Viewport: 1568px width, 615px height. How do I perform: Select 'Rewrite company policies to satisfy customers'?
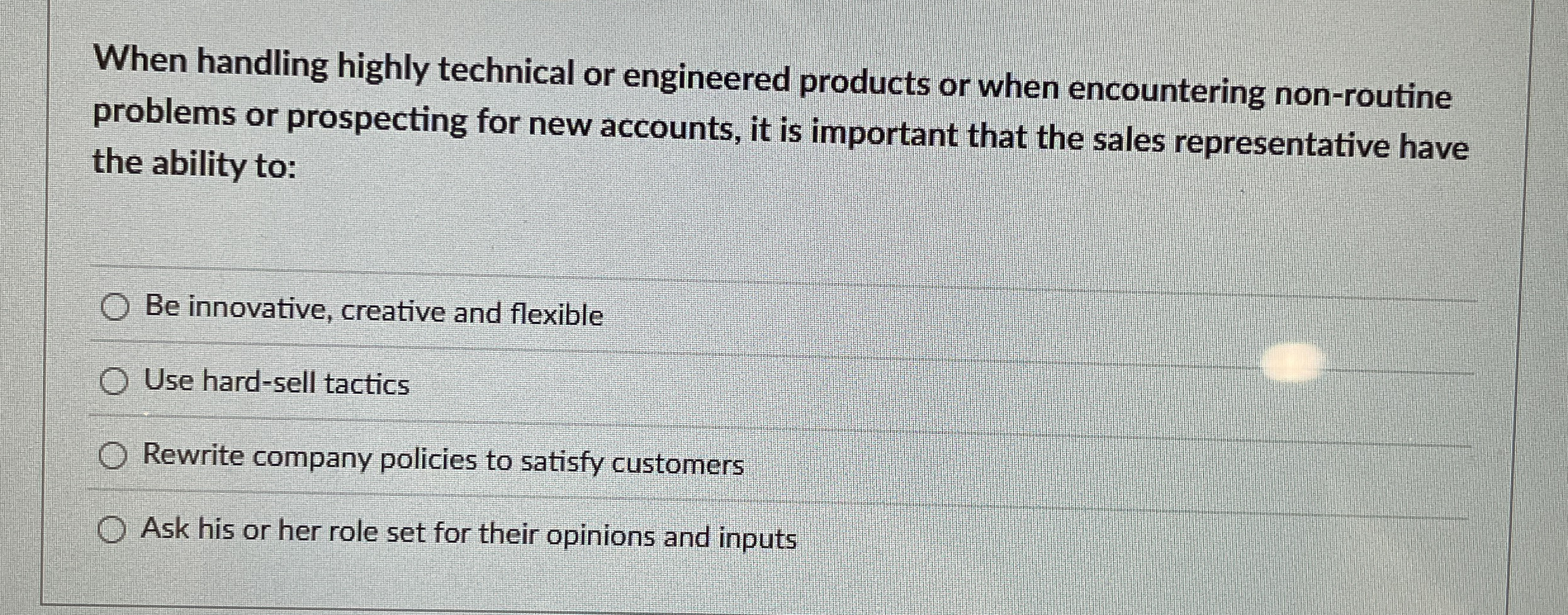point(114,457)
